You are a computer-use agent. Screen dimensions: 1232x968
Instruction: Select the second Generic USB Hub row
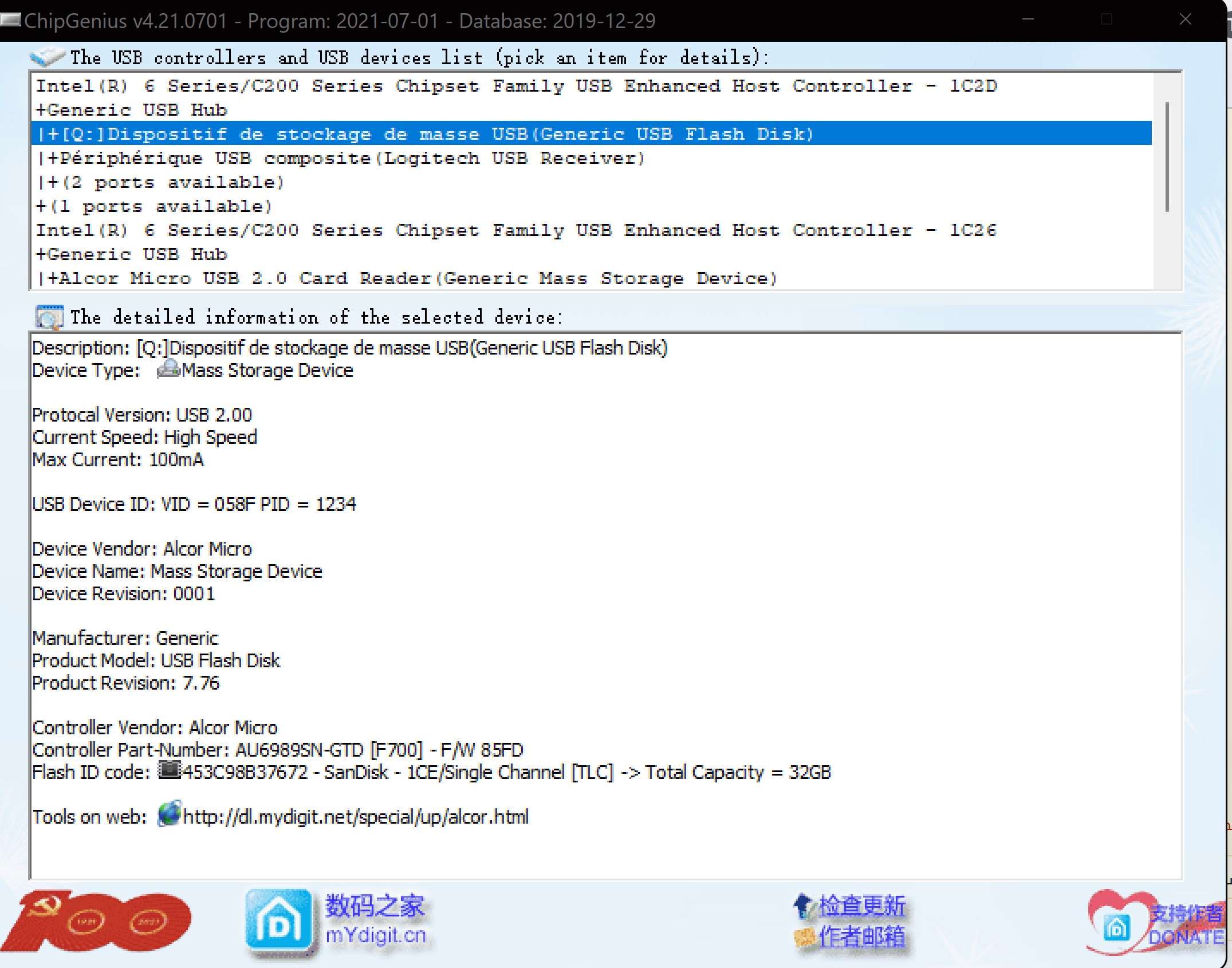pyautogui.click(x=591, y=254)
